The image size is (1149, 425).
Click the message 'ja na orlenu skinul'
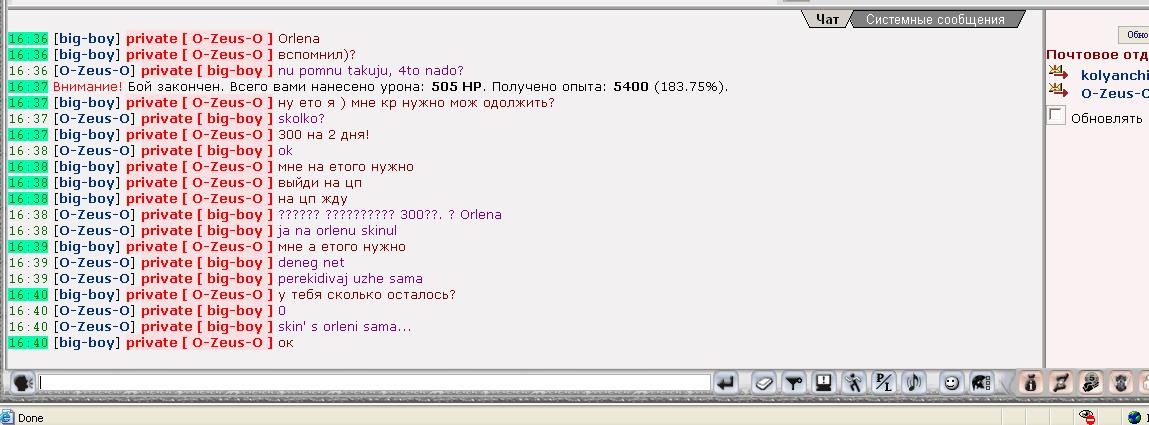point(338,231)
